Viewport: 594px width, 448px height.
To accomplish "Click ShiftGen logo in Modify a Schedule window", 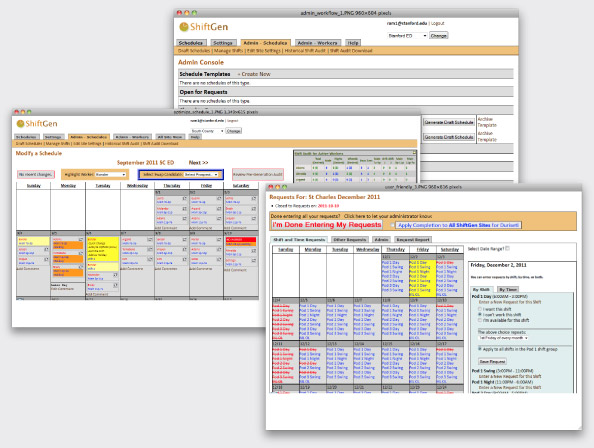I will (x=37, y=124).
